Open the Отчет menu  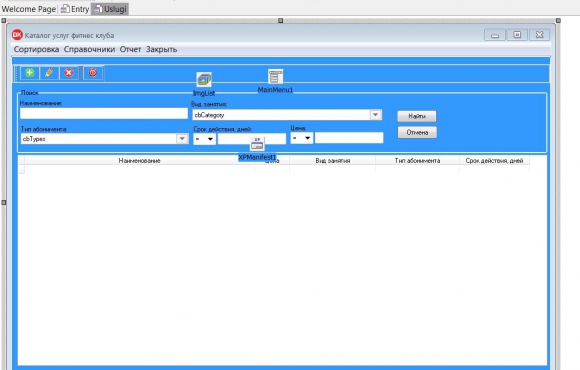tap(130, 49)
